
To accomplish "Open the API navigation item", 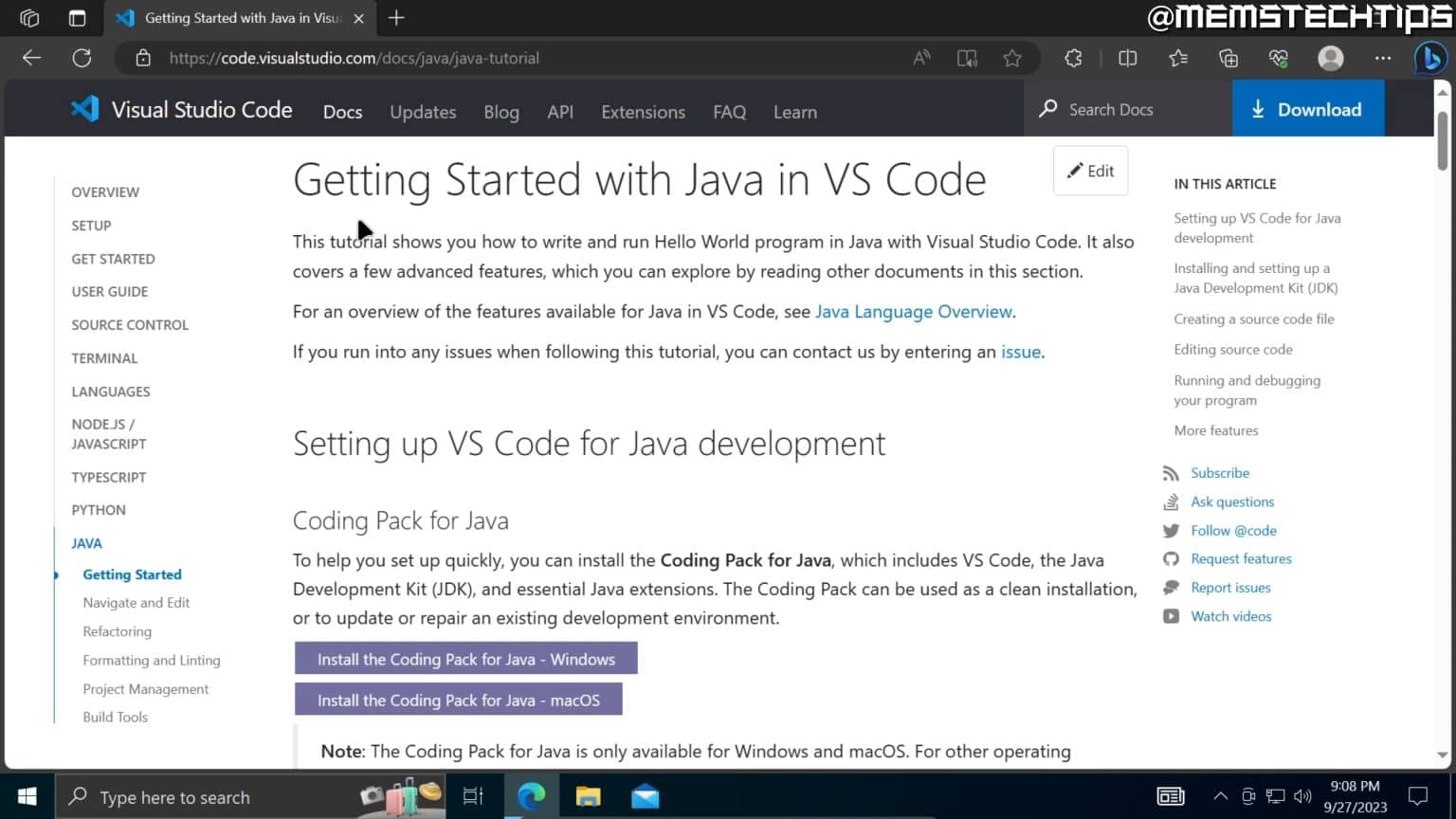I will click(560, 112).
